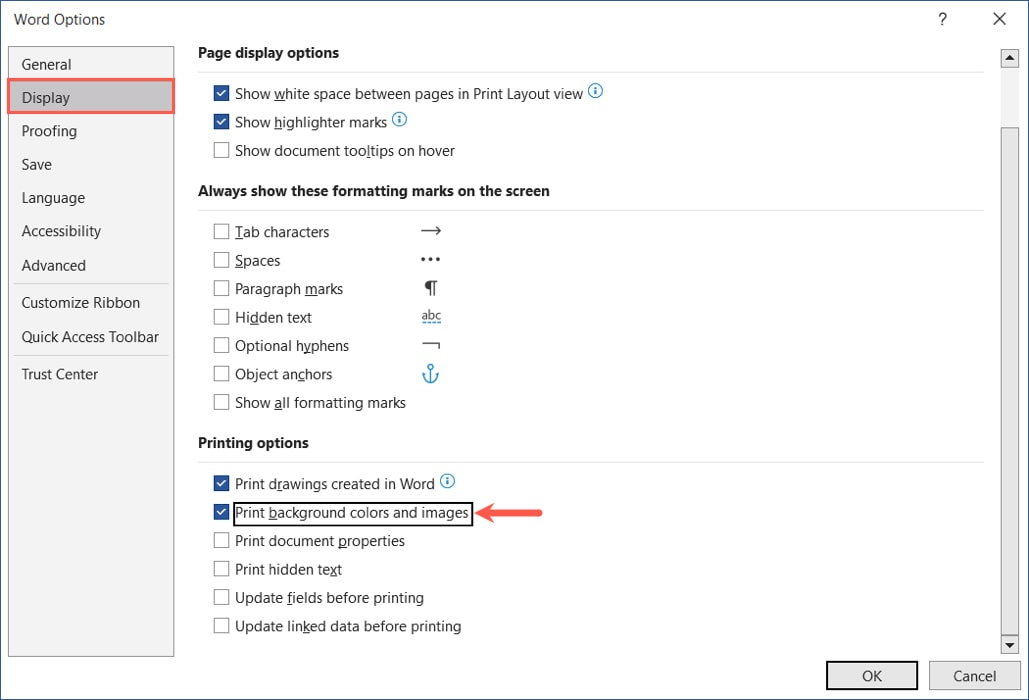Click the info icon beside Show highlighter marks
The width and height of the screenshot is (1029, 700).
click(x=401, y=121)
